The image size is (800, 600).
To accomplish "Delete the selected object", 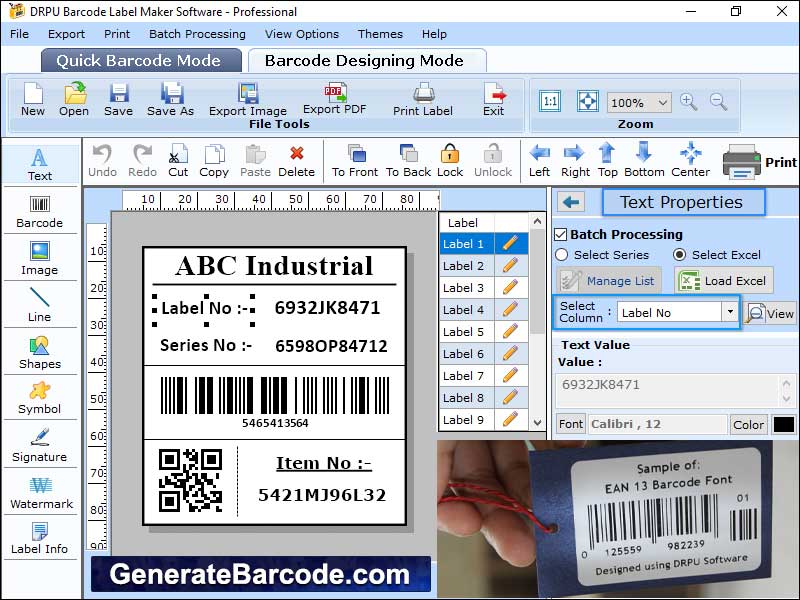I will tap(296, 161).
